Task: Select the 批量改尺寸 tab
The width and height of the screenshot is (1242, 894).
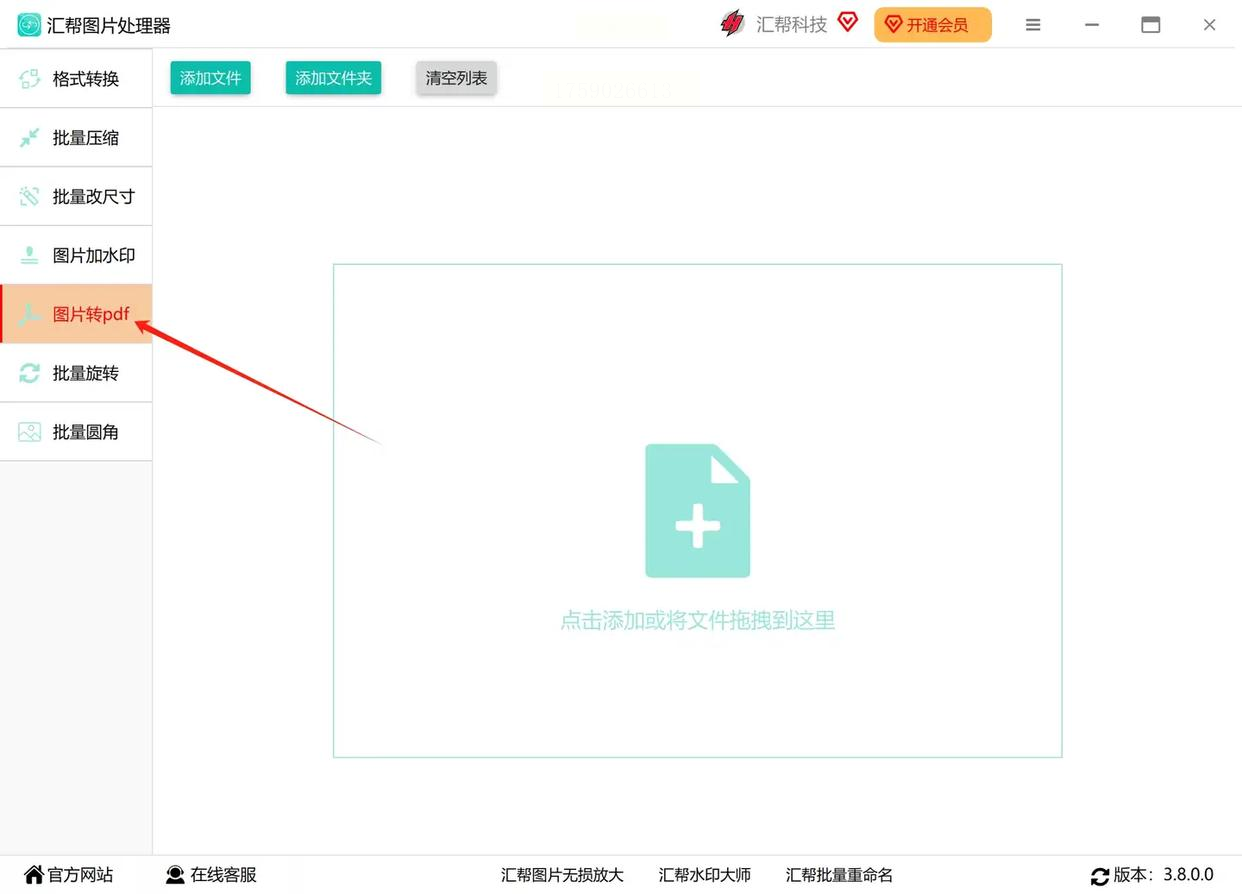Action: [x=76, y=197]
